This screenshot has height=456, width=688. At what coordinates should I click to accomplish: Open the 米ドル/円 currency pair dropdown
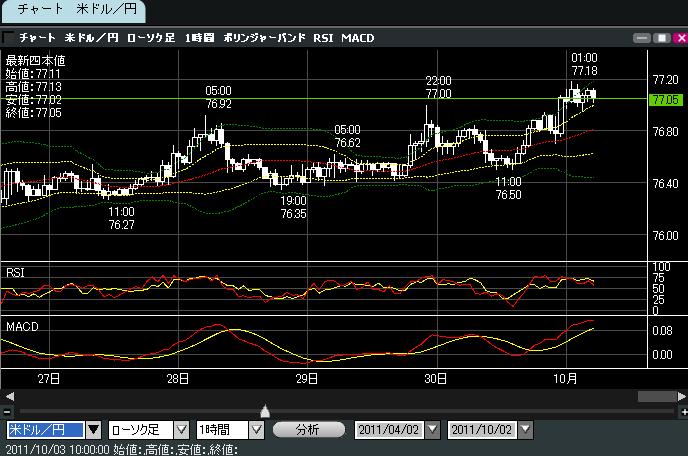(x=94, y=430)
